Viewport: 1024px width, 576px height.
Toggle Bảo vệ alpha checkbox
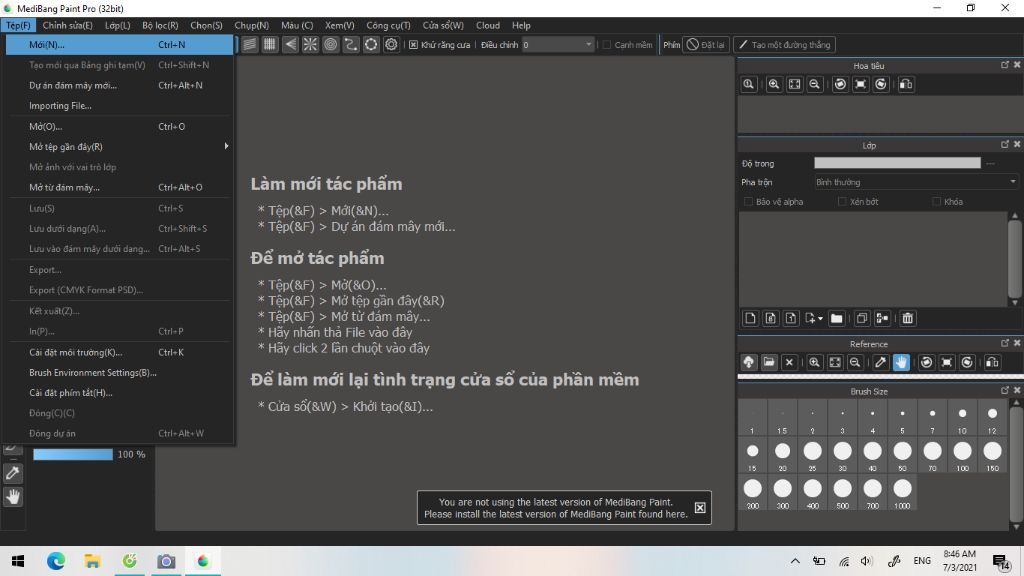pos(748,202)
